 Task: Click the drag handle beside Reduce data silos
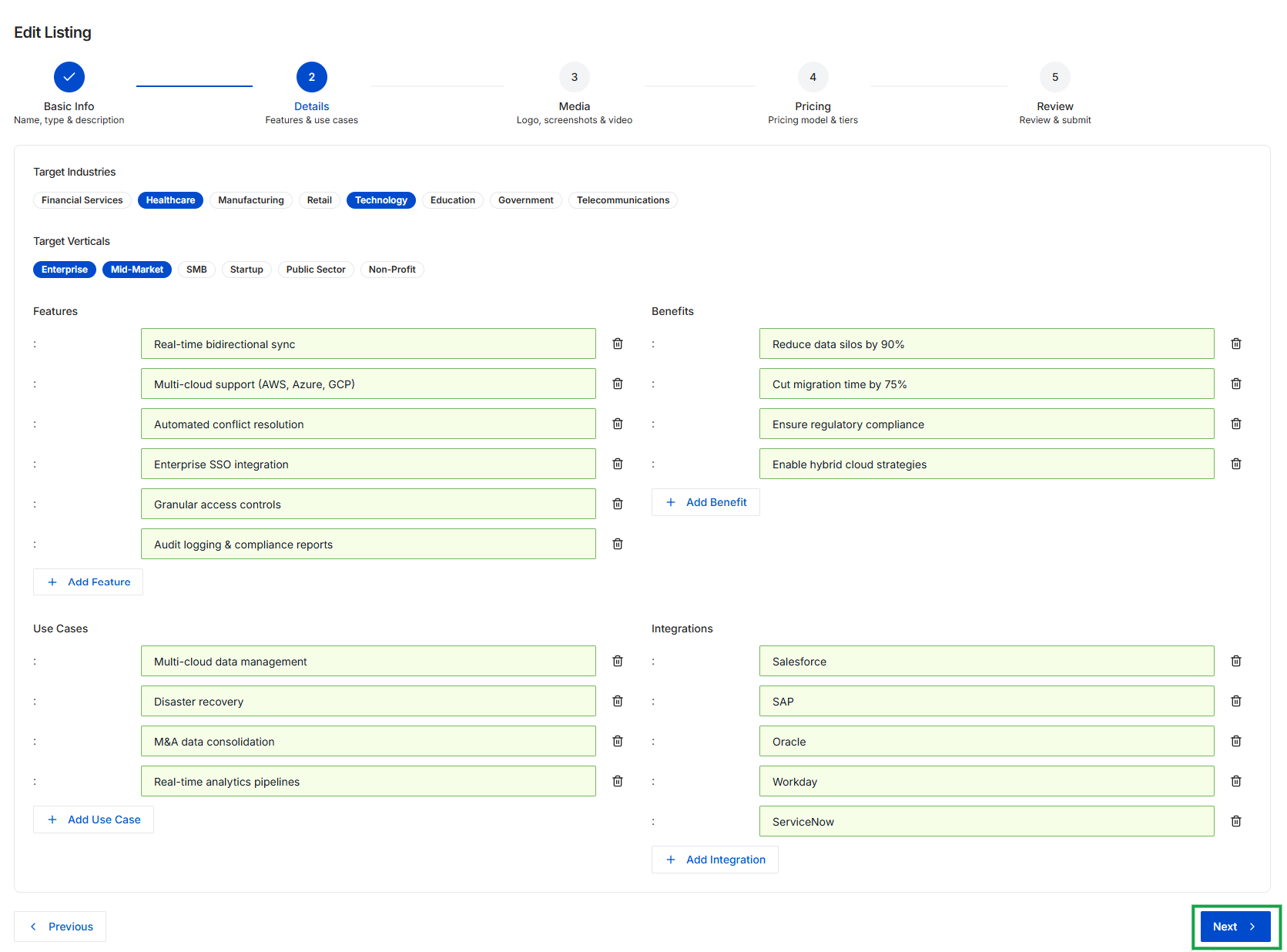[x=653, y=344]
